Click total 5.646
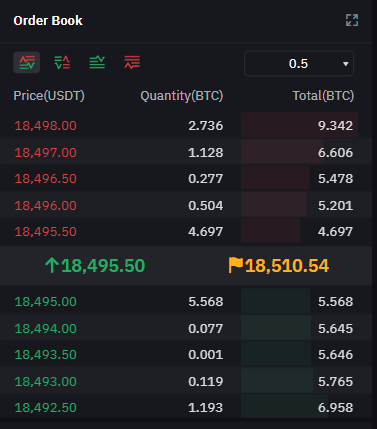The image size is (377, 429). pyautogui.click(x=335, y=355)
